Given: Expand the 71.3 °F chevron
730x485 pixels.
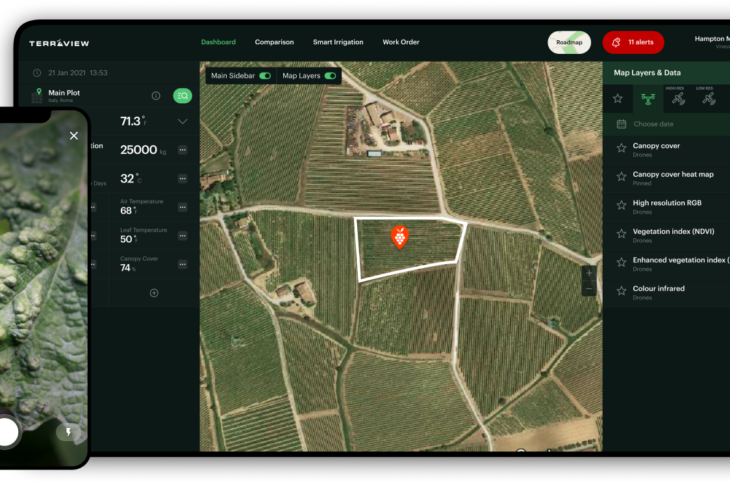Looking at the screenshot, I should 182,121.
